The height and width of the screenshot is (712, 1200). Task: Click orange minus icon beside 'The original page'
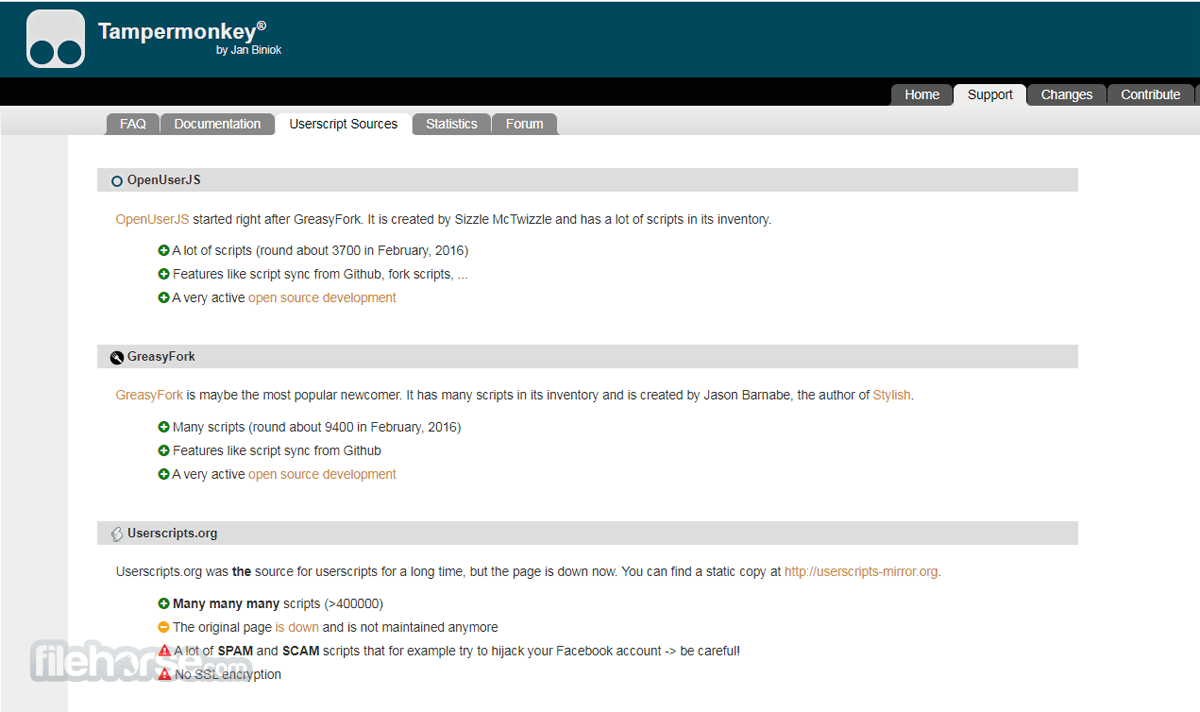tap(164, 627)
